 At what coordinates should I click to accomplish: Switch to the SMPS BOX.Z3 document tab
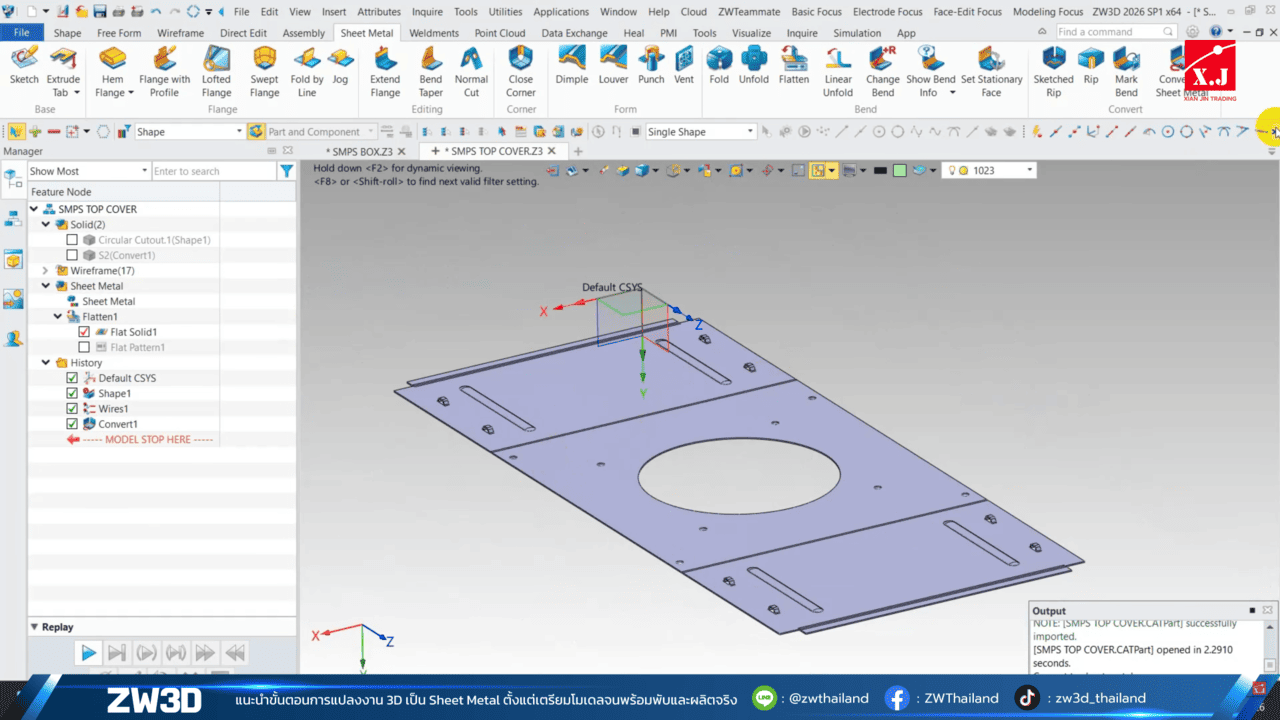(x=364, y=151)
